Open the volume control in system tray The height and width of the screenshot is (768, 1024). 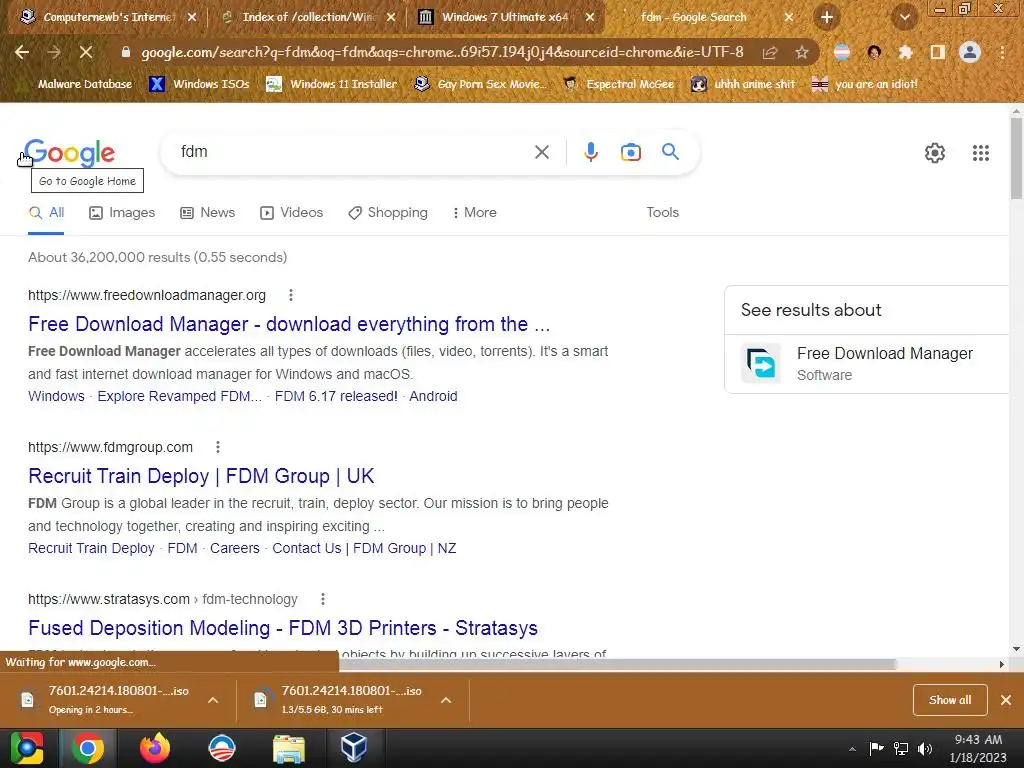click(925, 749)
